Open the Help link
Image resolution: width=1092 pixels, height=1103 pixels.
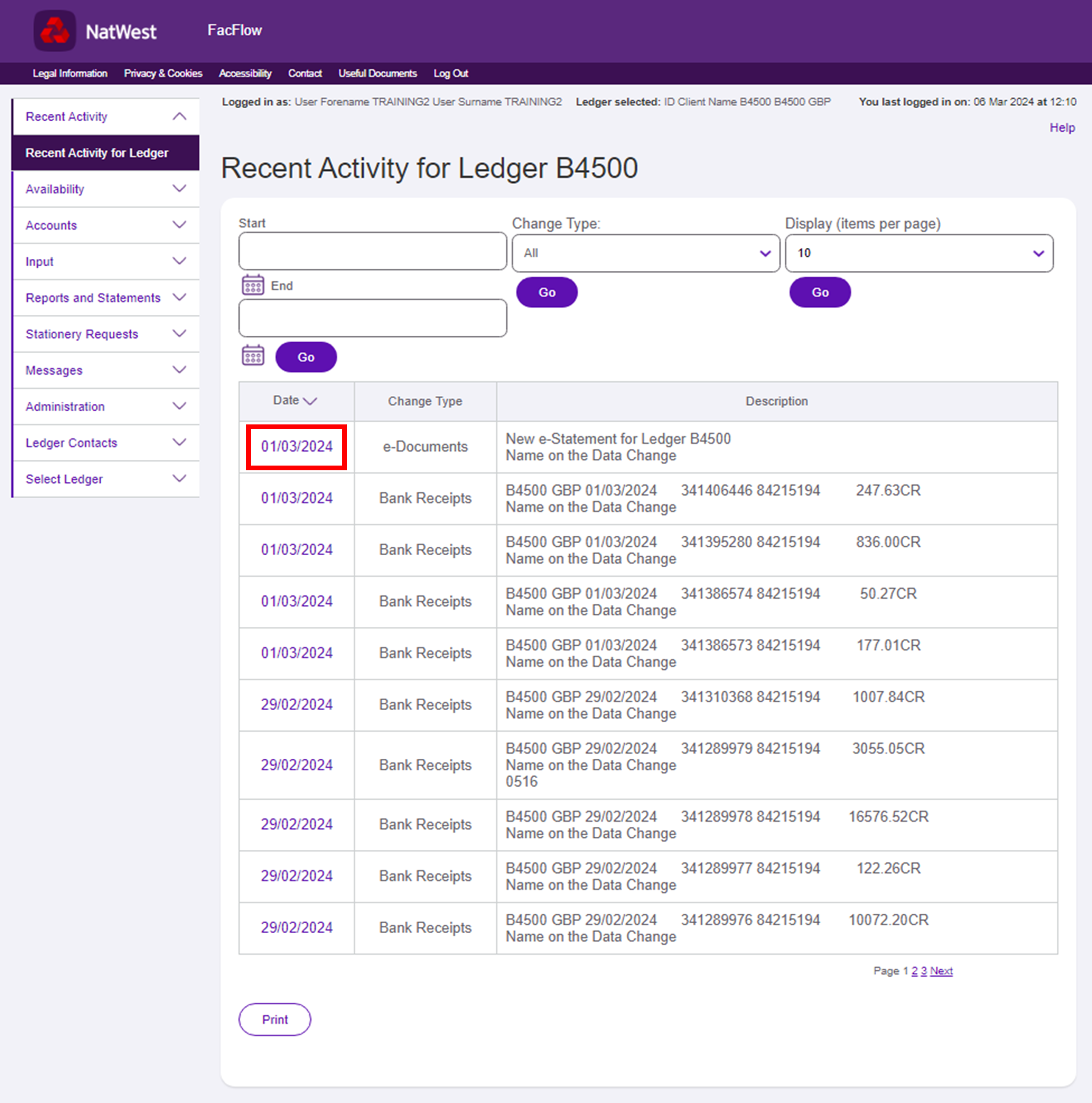1061,128
